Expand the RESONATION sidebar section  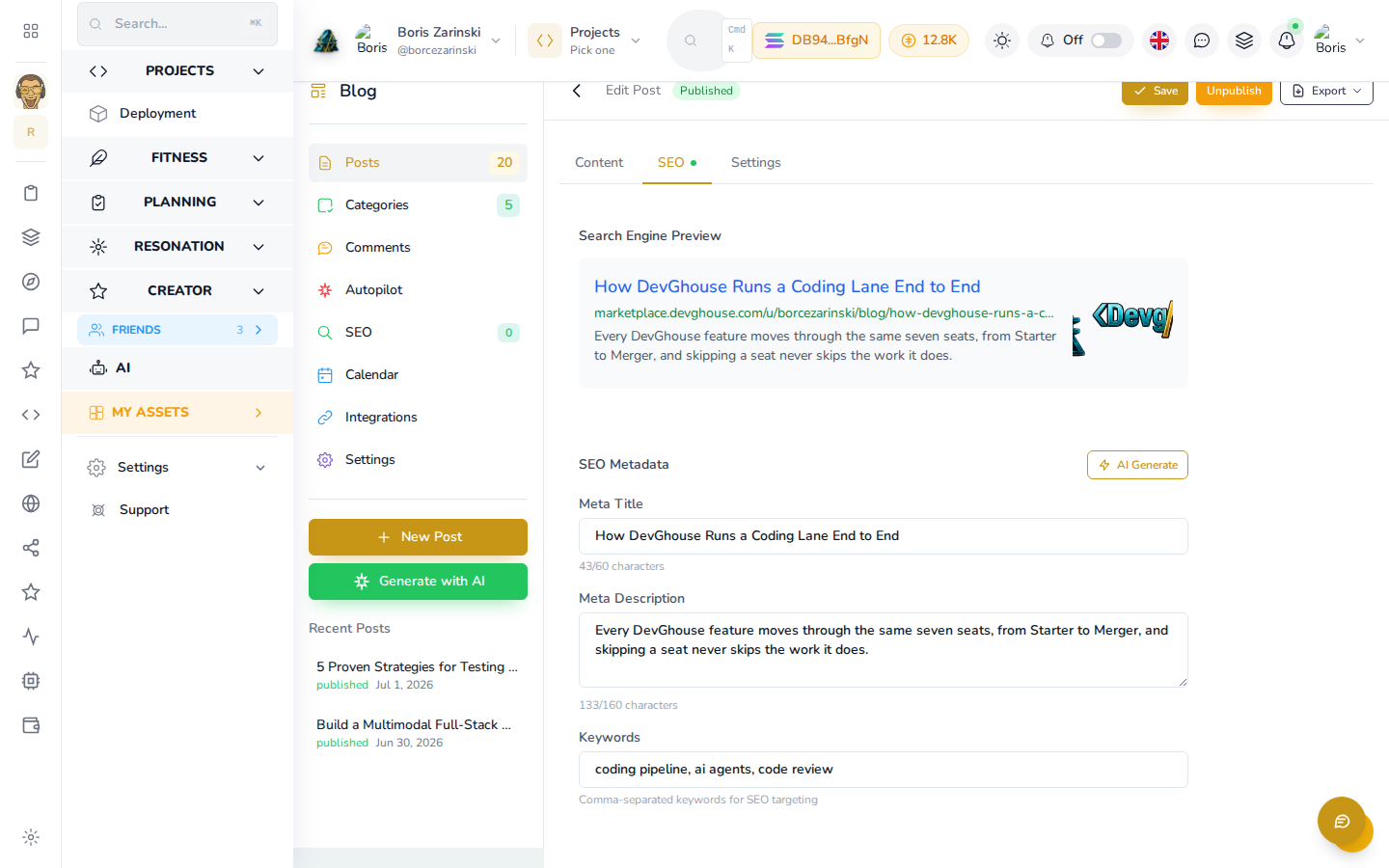tap(177, 247)
